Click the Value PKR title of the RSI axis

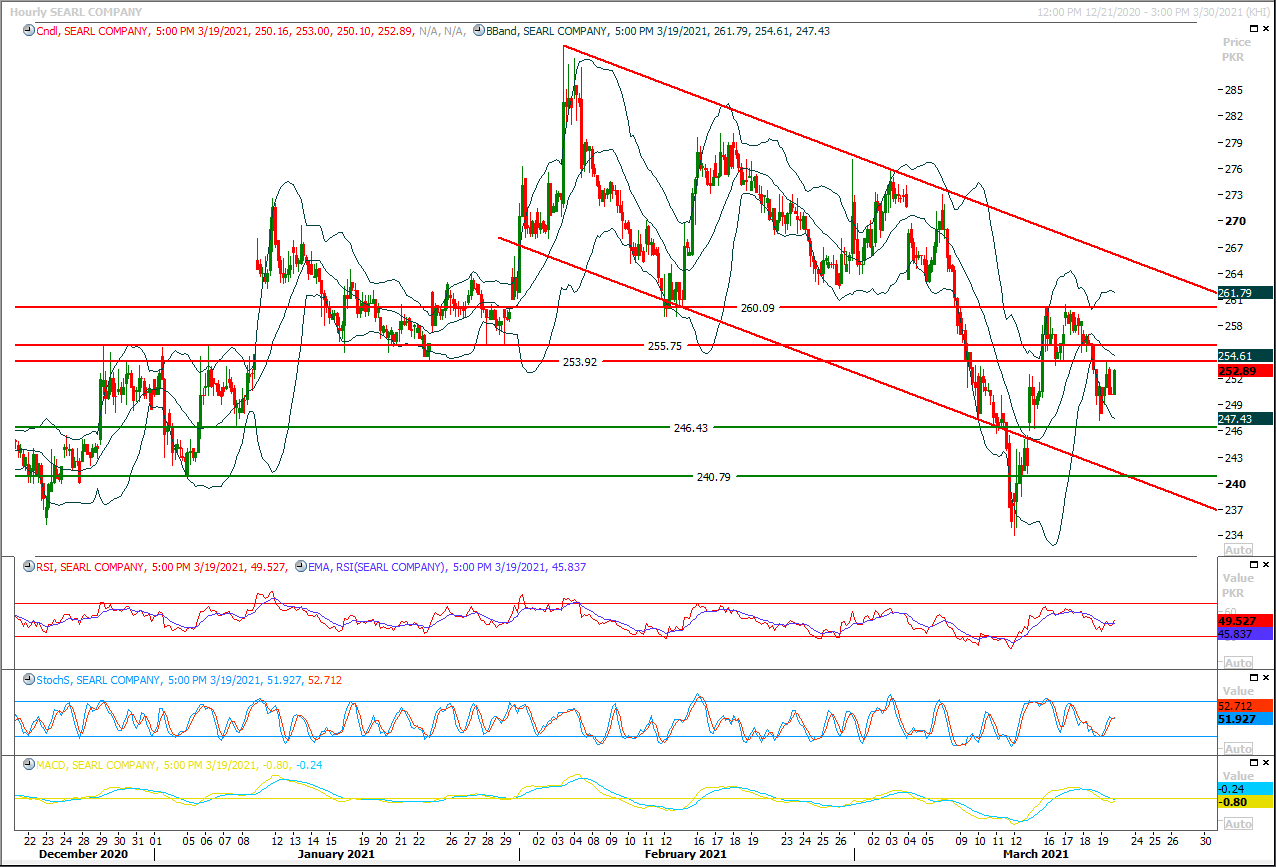1237,585
